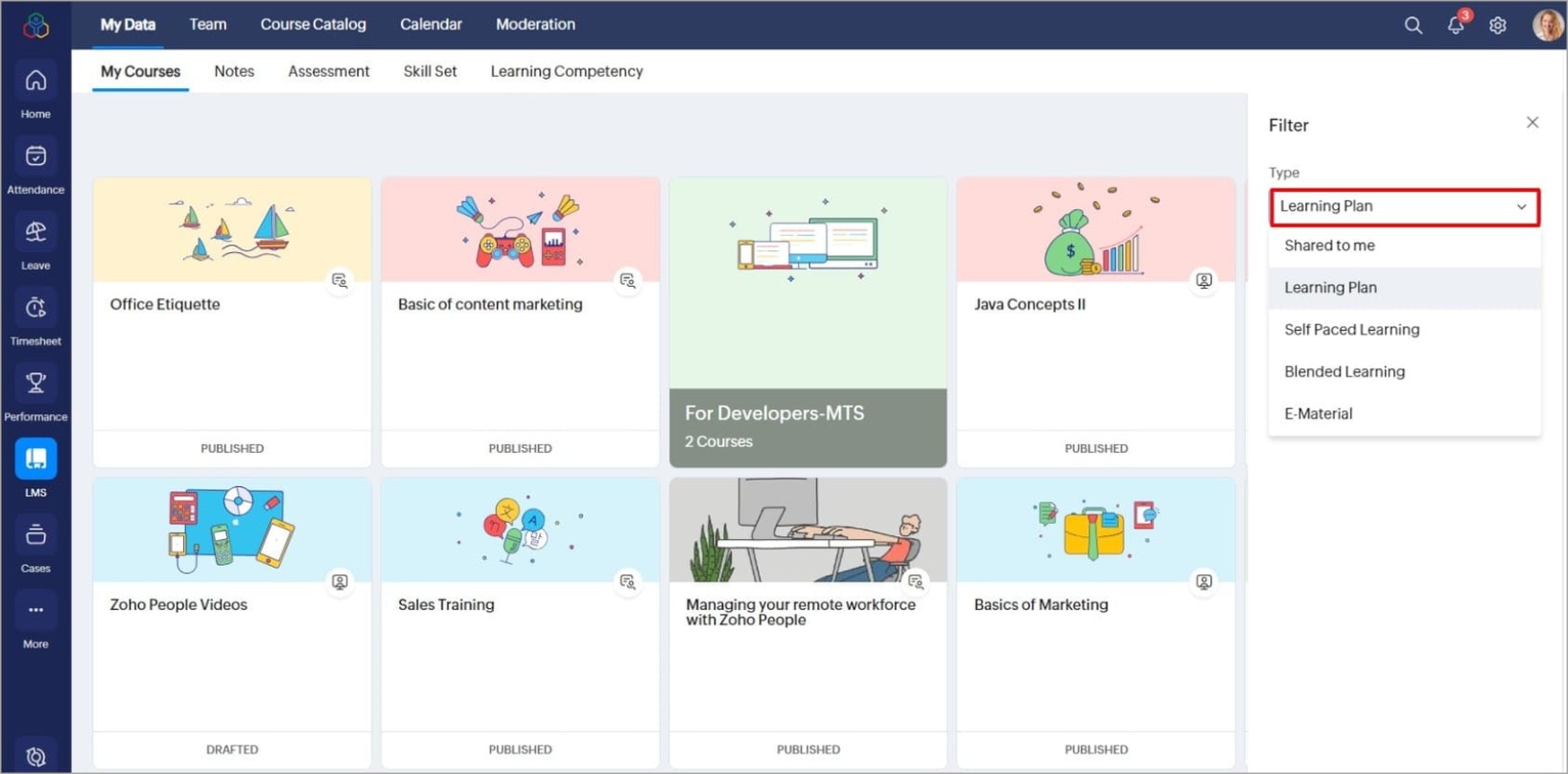Select Self Paced Learning option
This screenshot has width=1568, height=774.
(x=1404, y=330)
